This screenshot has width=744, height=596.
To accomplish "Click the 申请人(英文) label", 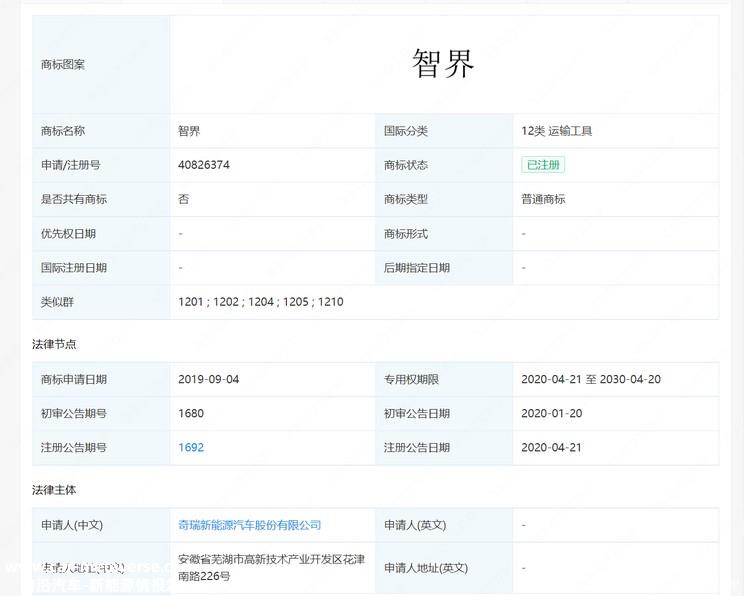I will 415,525.
